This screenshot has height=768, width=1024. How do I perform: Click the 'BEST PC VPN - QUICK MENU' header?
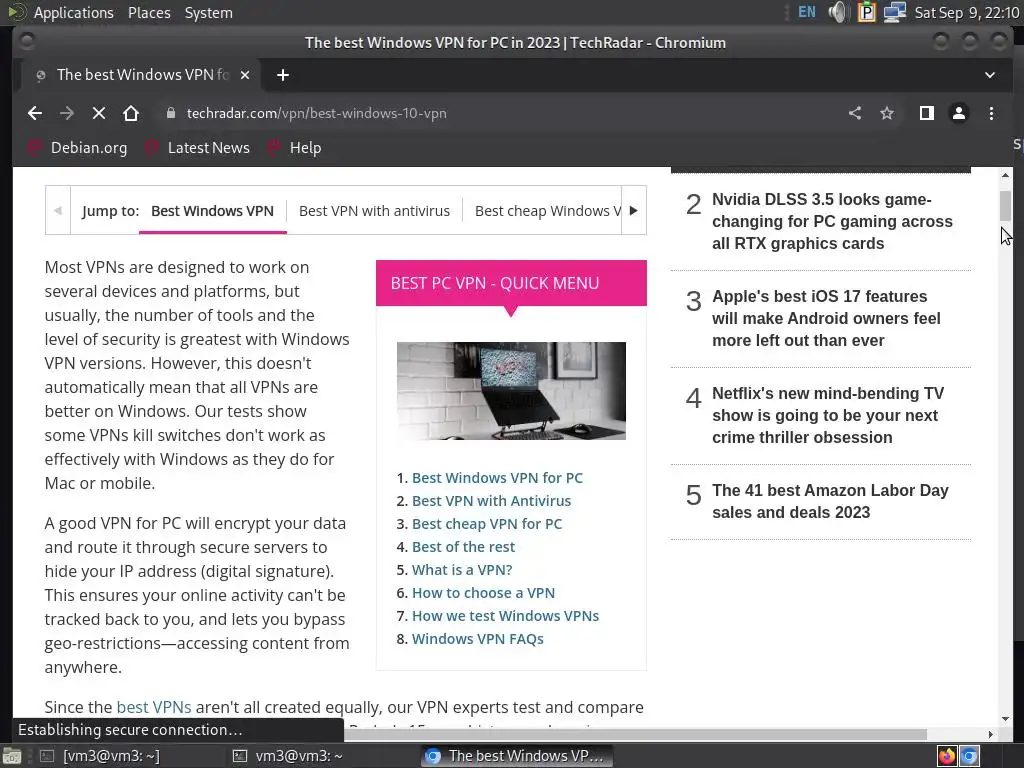(x=511, y=283)
